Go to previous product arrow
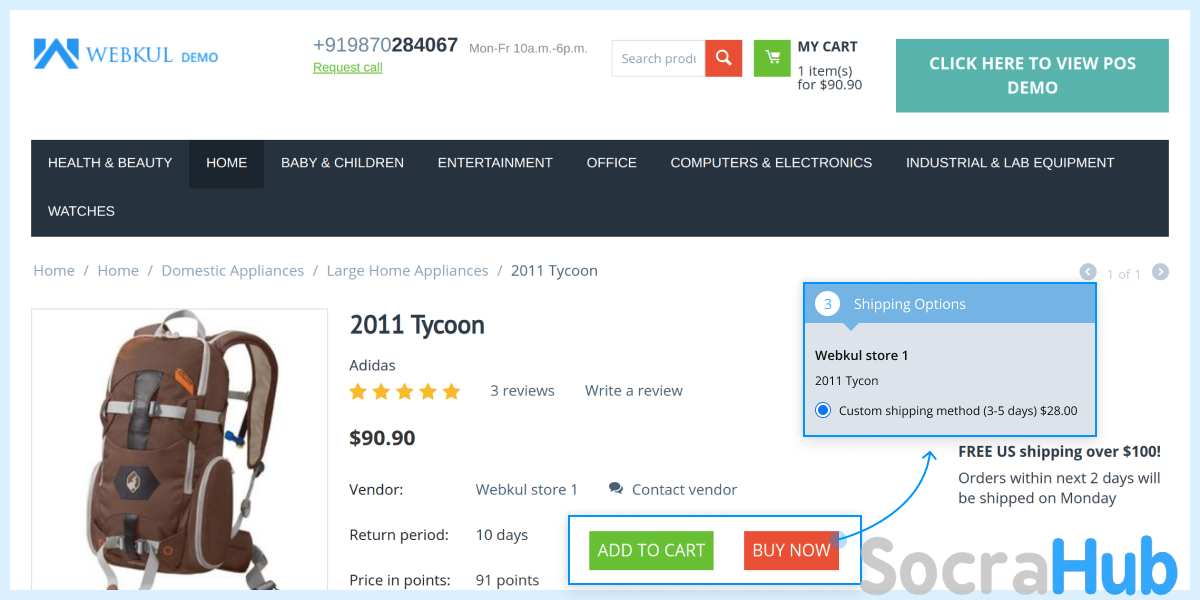This screenshot has width=1200, height=600. coord(1088,272)
